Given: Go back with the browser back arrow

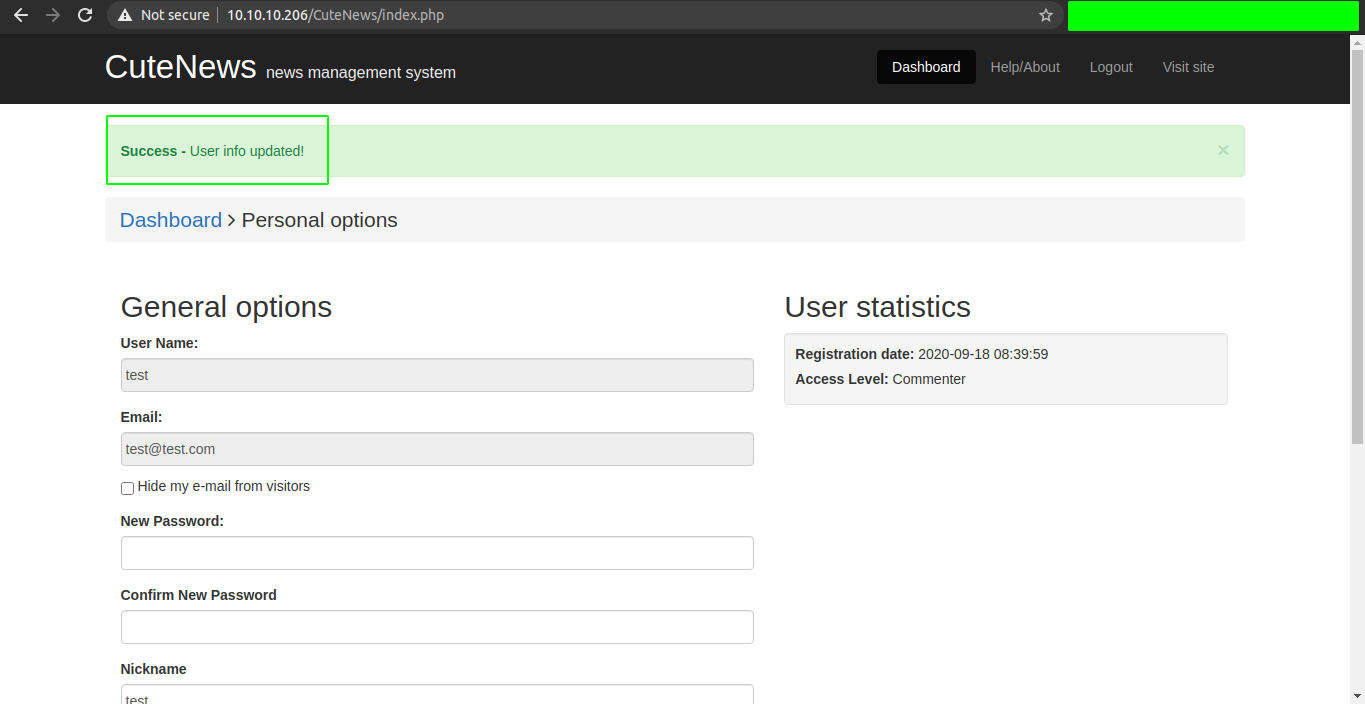Looking at the screenshot, I should [21, 15].
